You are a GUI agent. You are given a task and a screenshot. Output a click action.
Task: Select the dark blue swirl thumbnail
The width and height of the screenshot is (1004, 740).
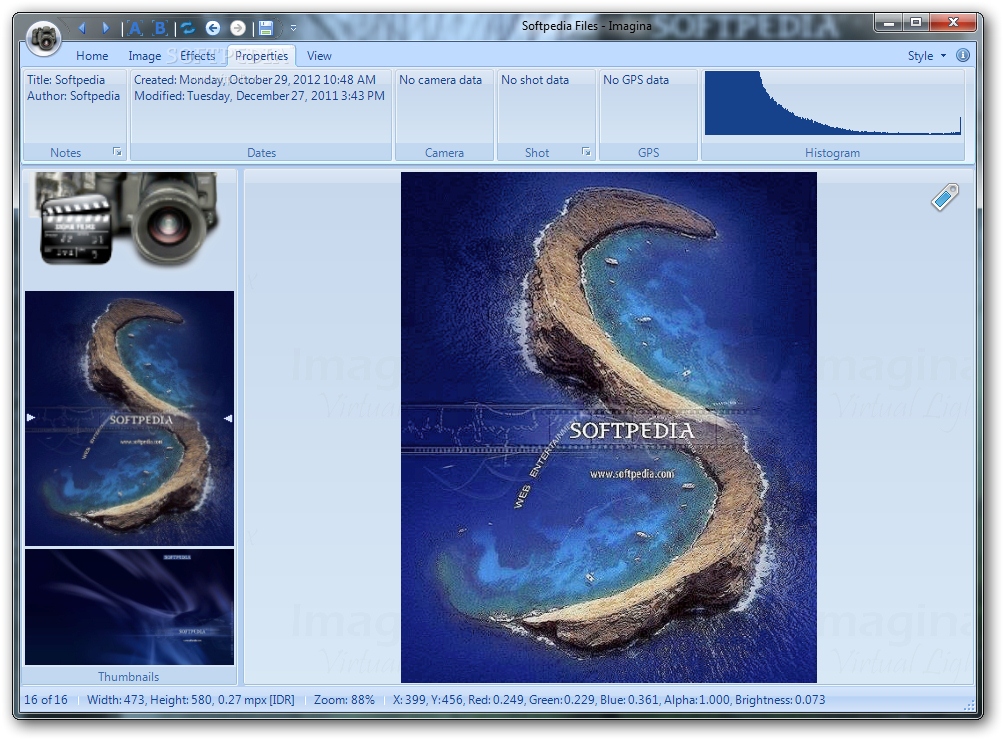129,607
